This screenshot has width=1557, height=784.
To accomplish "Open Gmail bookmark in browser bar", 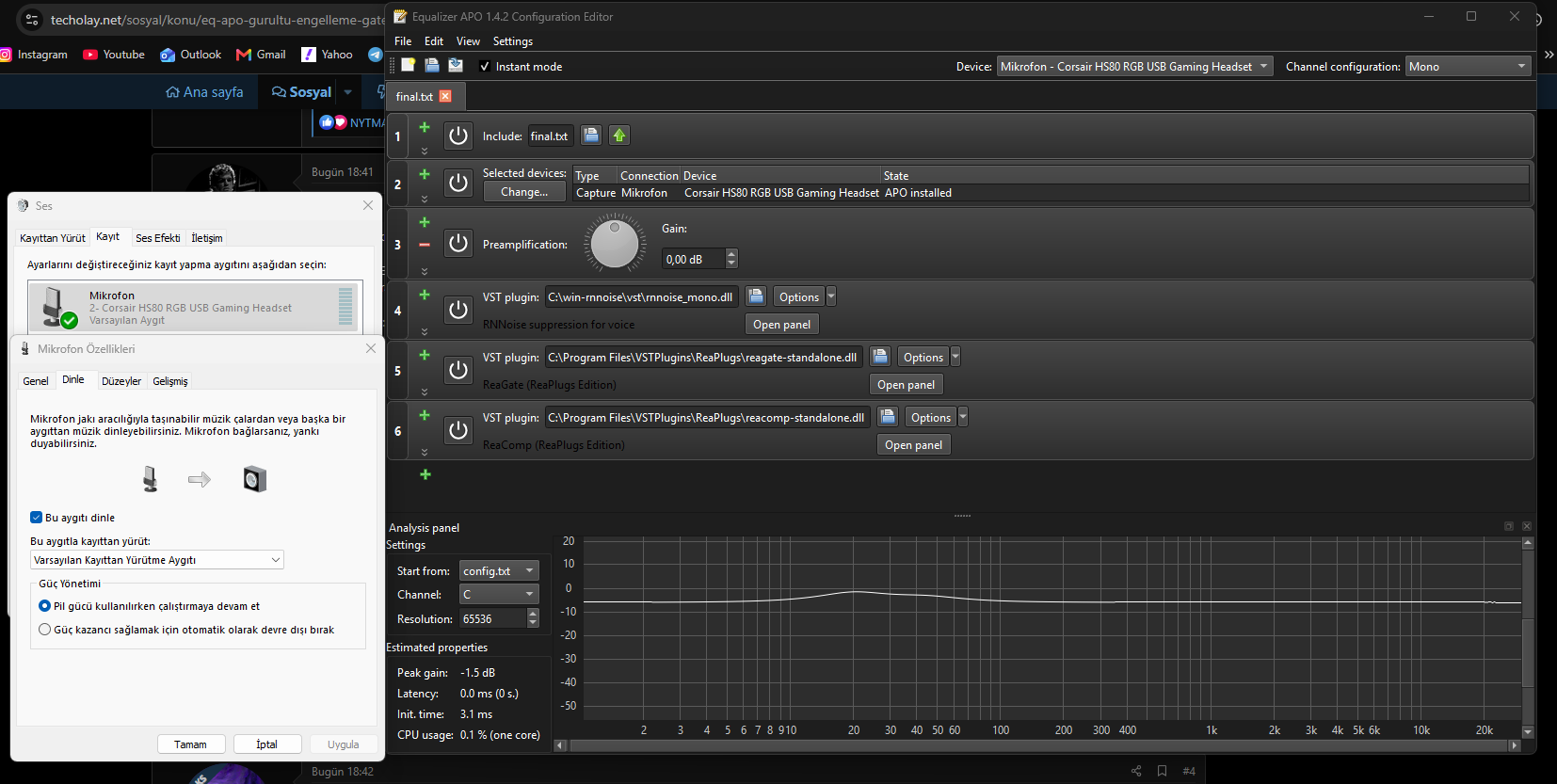I will pos(261,55).
